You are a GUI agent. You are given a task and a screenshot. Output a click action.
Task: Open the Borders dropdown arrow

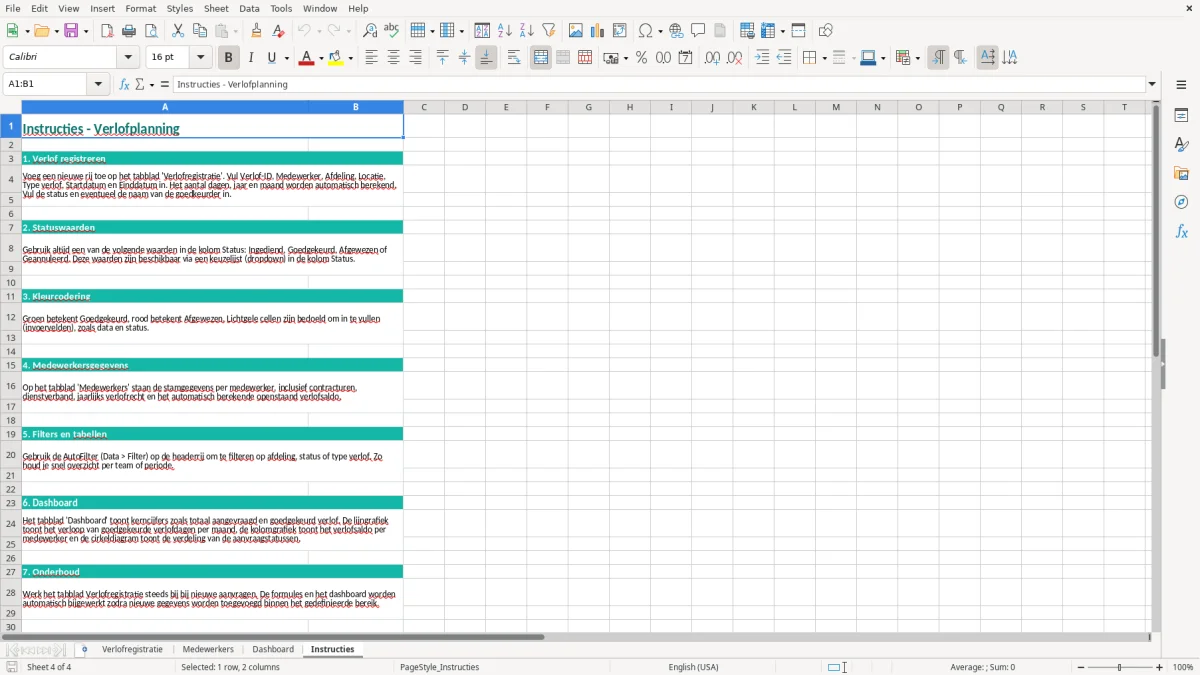tap(823, 58)
